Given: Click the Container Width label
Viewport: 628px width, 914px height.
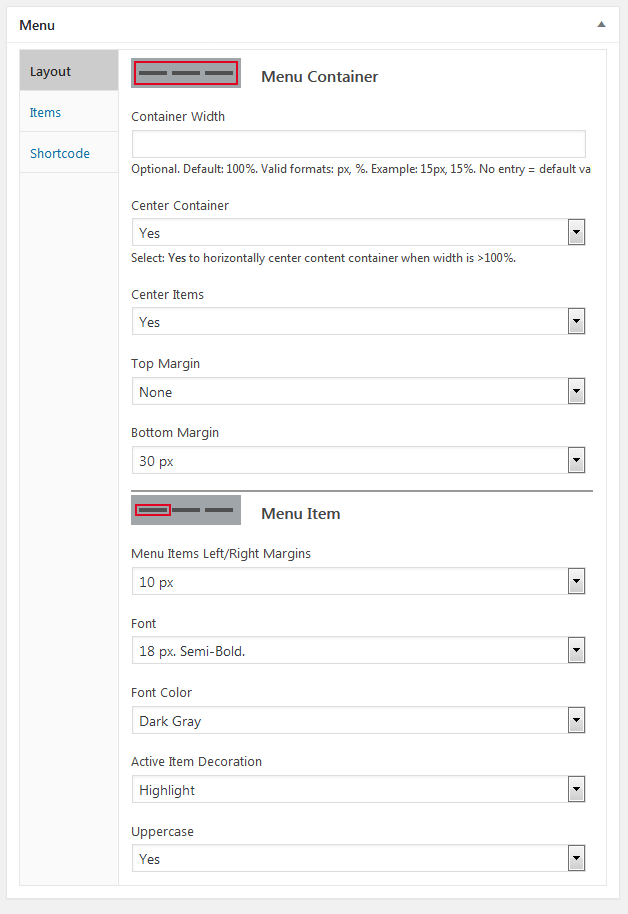Looking at the screenshot, I should (178, 116).
